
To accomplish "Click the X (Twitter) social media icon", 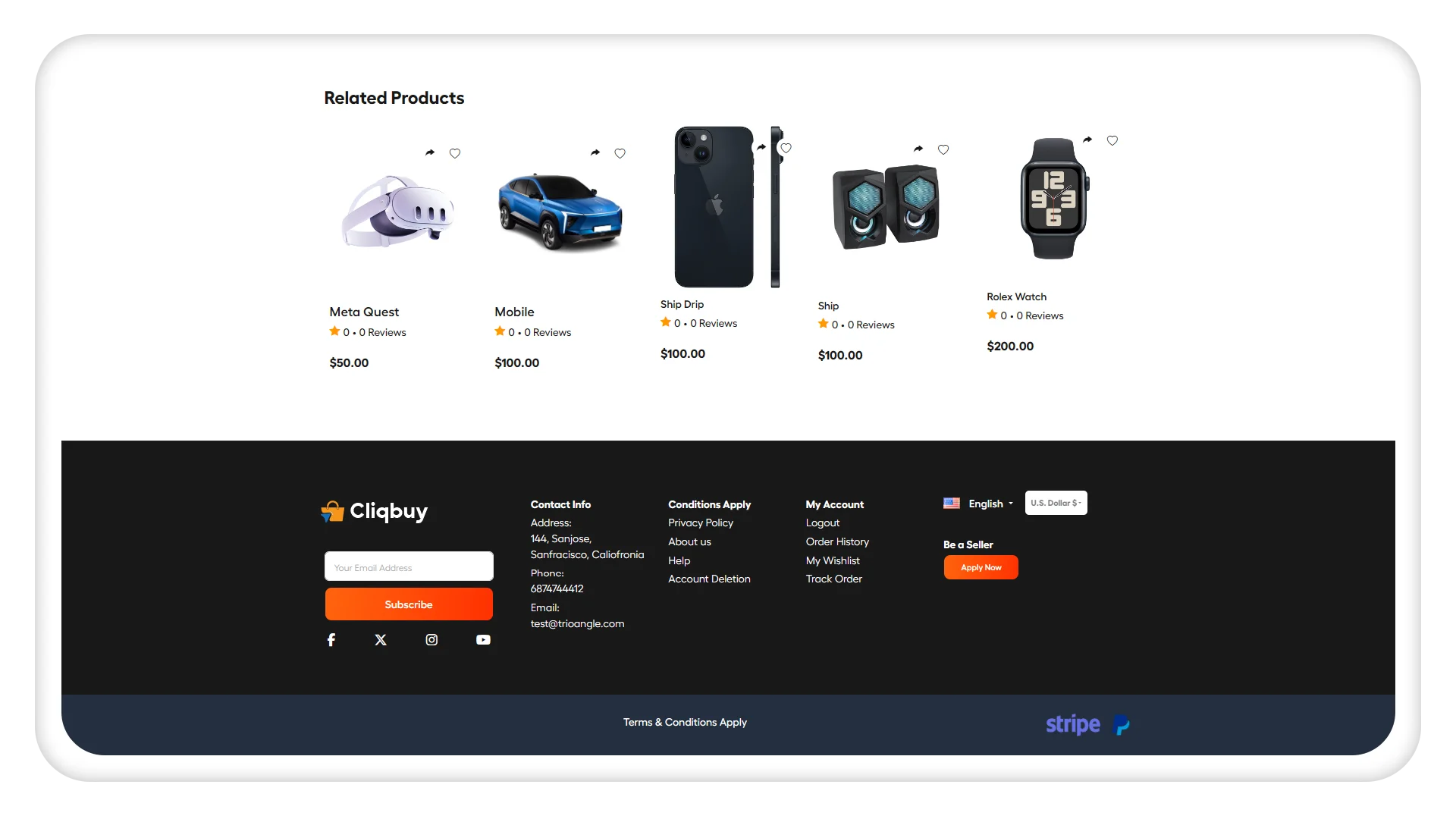I will pyautogui.click(x=380, y=639).
